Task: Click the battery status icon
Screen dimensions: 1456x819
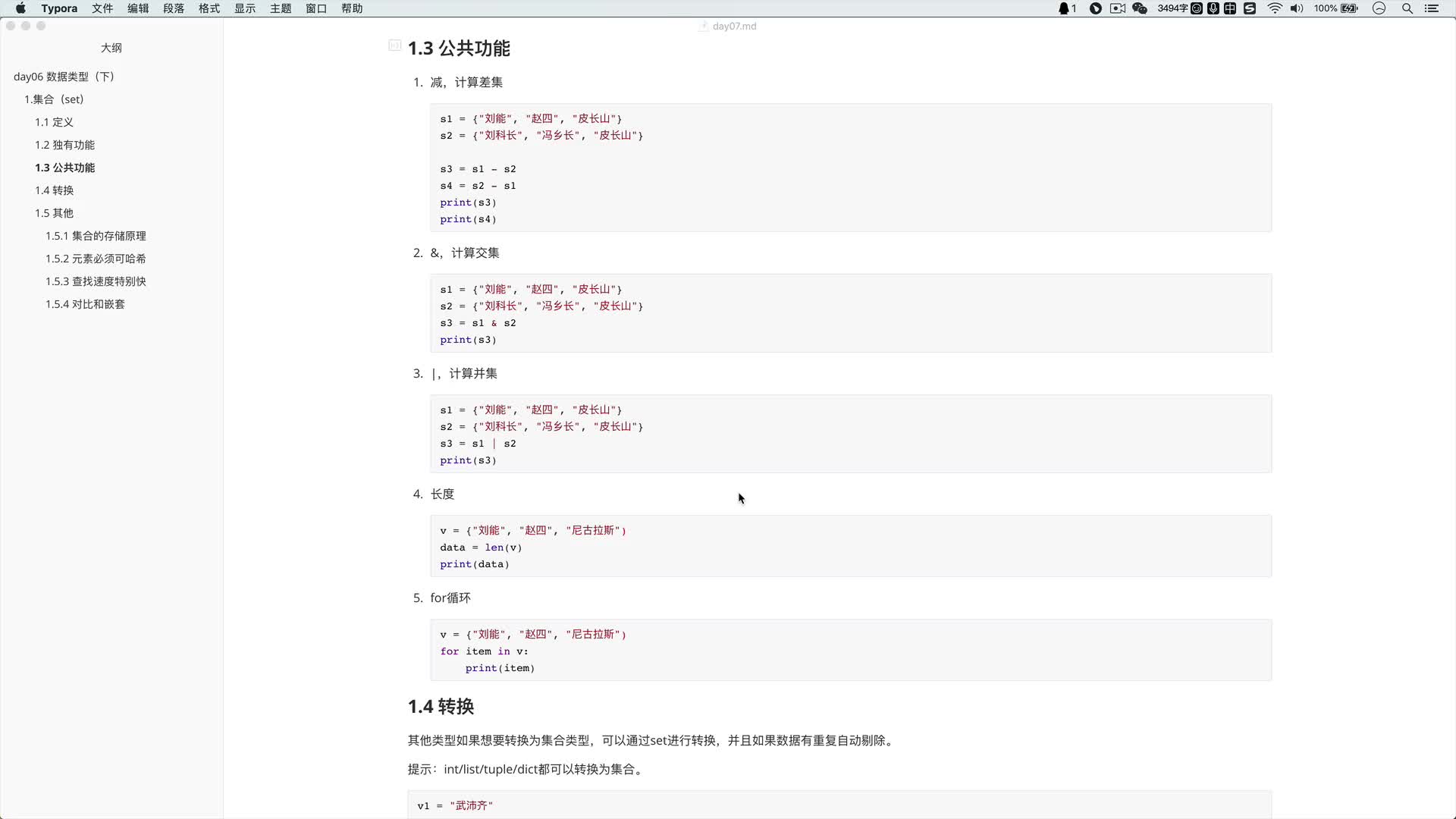Action: coord(1350,8)
